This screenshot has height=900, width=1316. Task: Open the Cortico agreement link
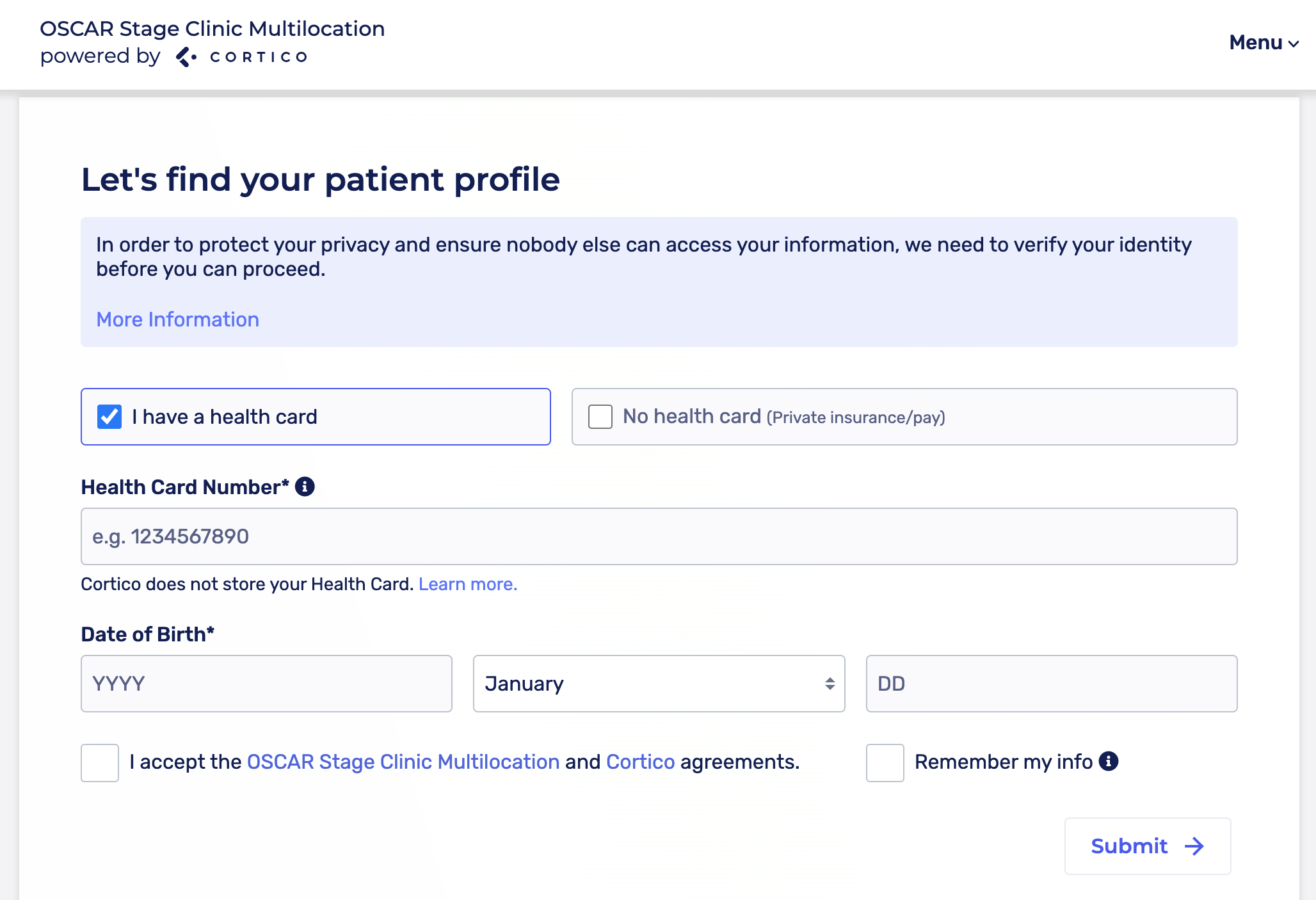pyautogui.click(x=640, y=762)
